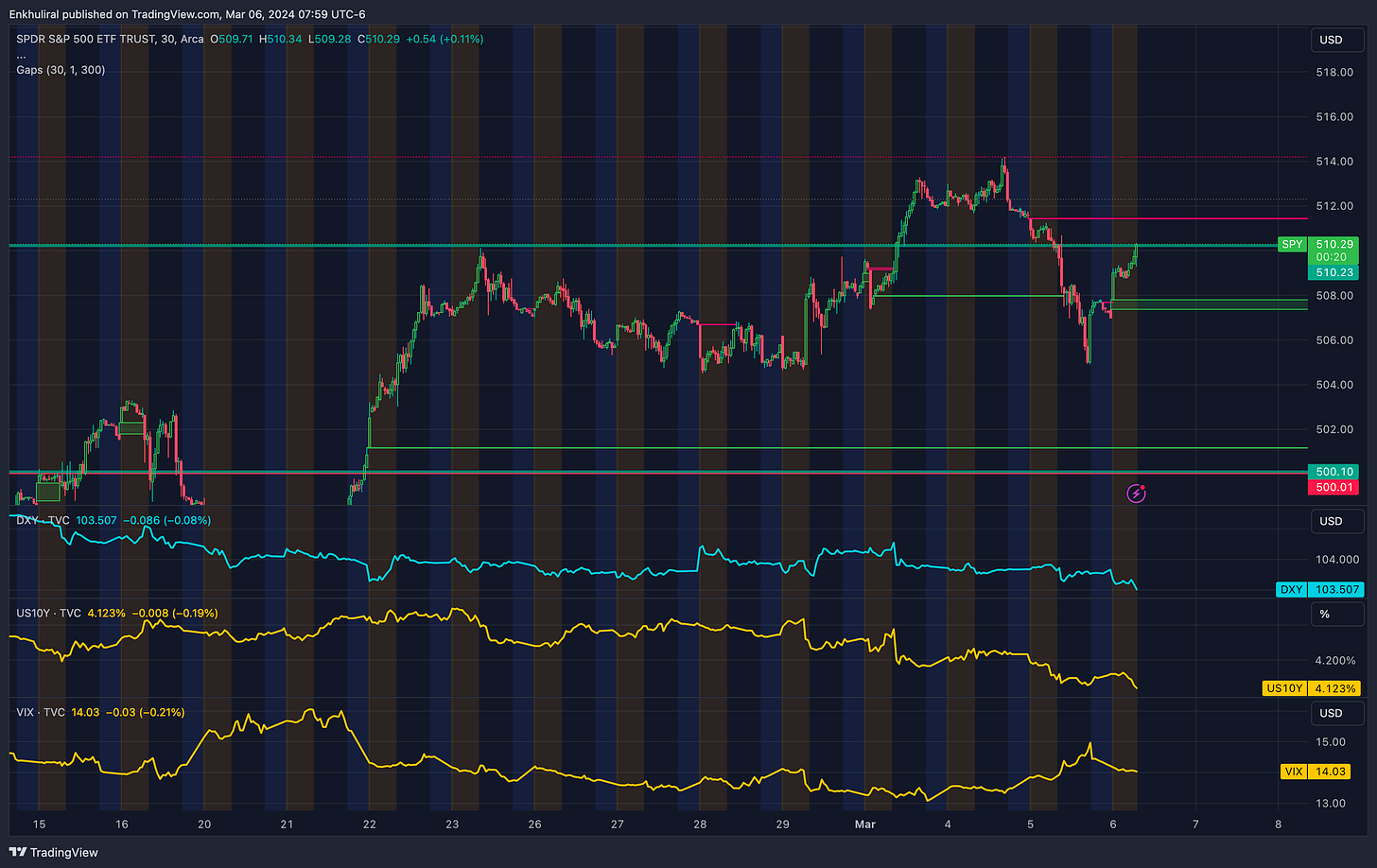Viewport: 1377px width, 868px height.
Task: Click the US10Y 4.123% axis tag
Action: [1313, 688]
